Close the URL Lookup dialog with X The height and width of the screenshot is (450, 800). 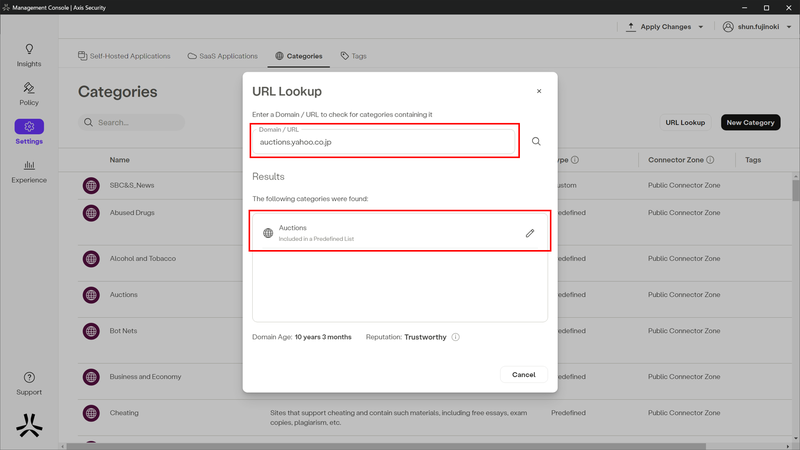point(539,91)
